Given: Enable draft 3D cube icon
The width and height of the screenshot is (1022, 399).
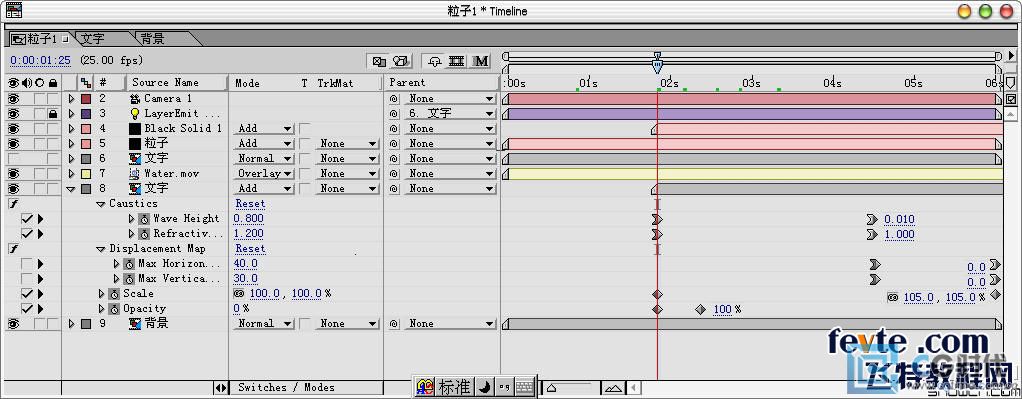Looking at the screenshot, I should click(401, 61).
